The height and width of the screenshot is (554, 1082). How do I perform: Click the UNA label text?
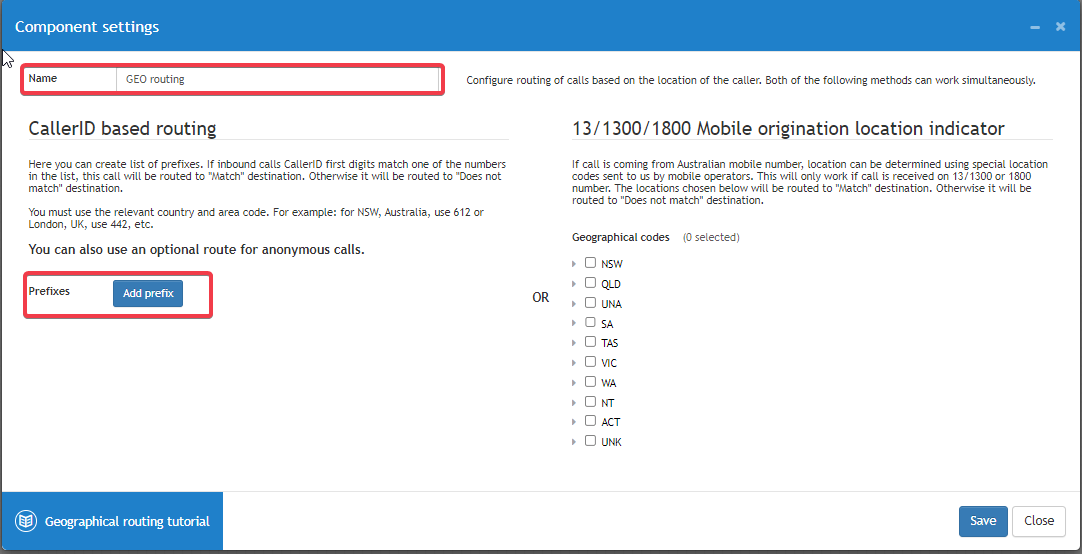(611, 304)
